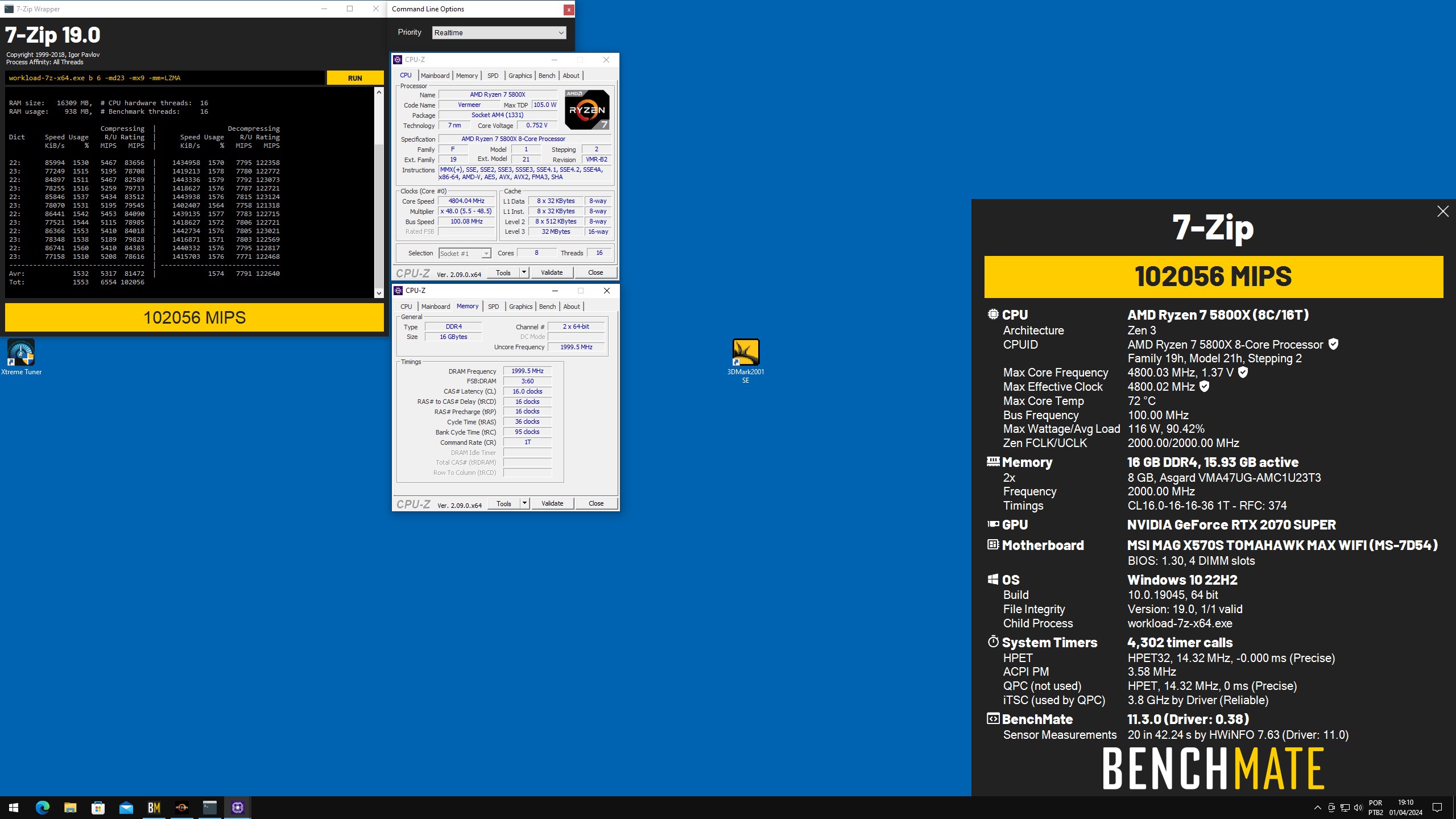1456x819 pixels.
Task: Open the Windows Start menu
Action: 14,807
